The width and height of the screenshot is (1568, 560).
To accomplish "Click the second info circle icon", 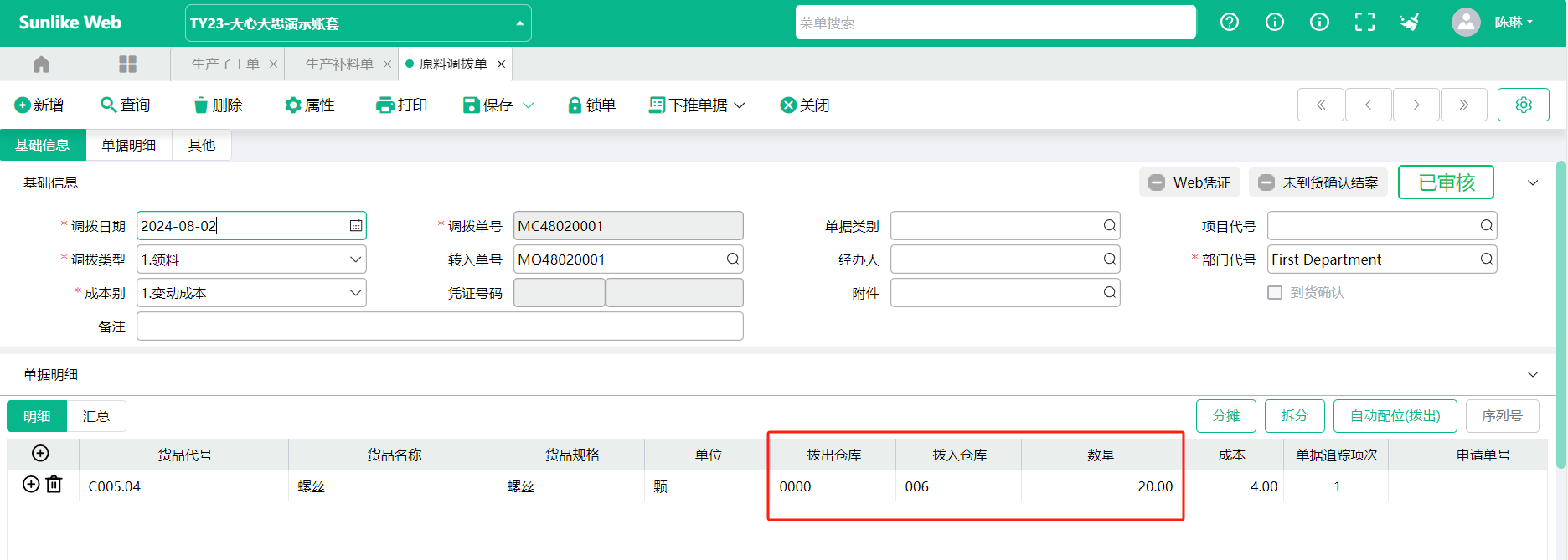I will coord(1319,23).
